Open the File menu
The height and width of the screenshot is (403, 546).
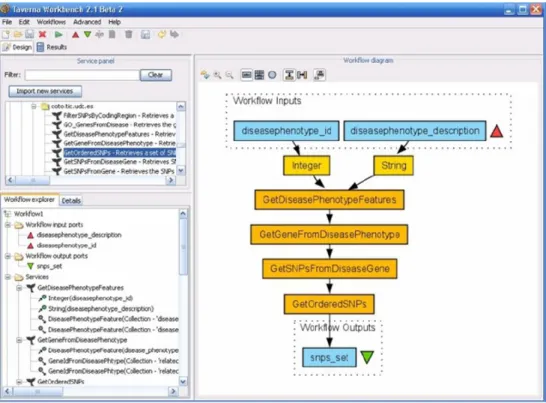coord(7,22)
